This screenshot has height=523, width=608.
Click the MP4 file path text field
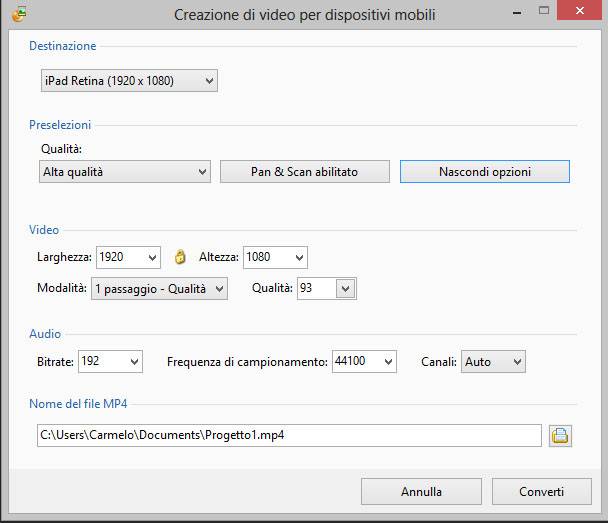tap(289, 435)
